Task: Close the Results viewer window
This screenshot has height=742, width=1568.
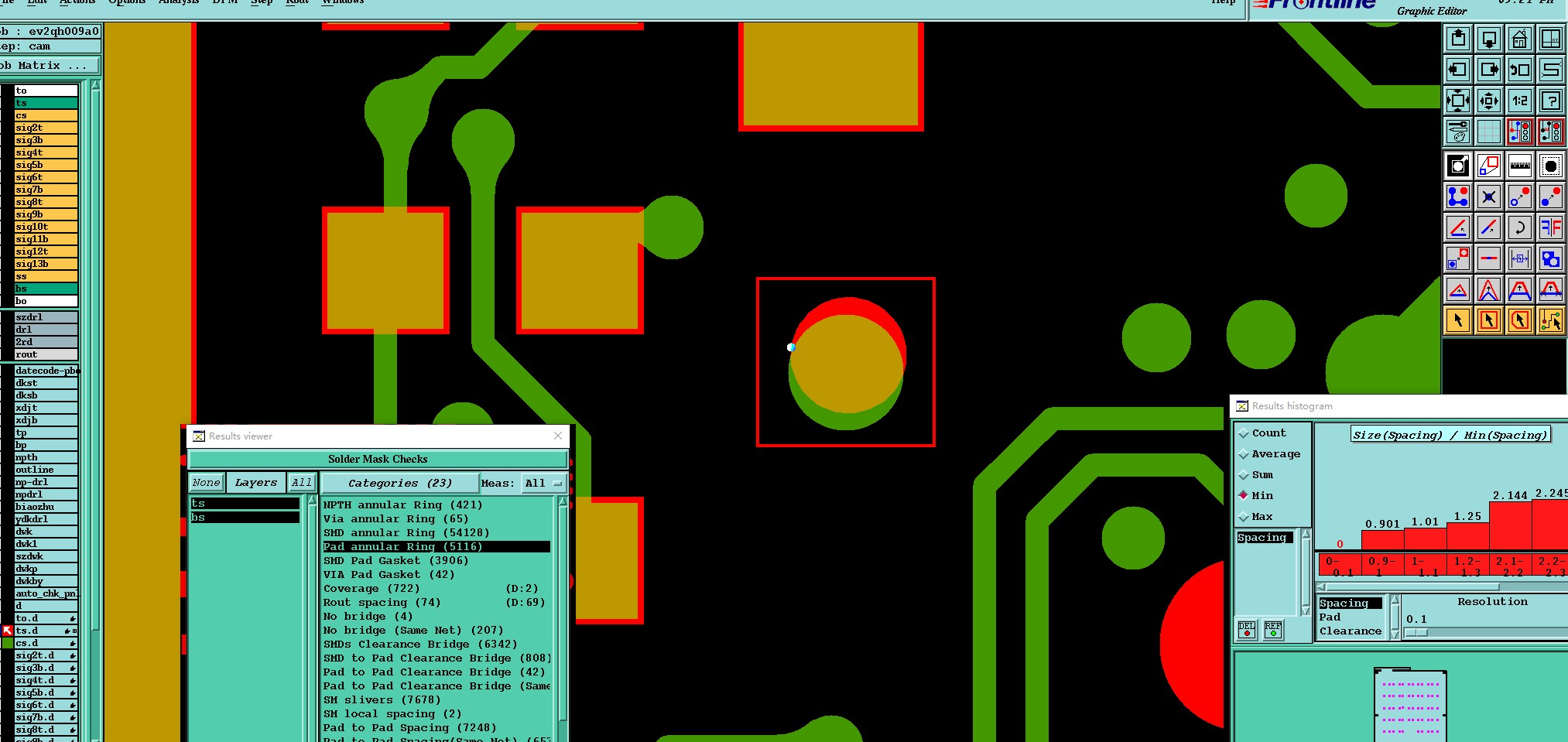Action: pyautogui.click(x=558, y=436)
